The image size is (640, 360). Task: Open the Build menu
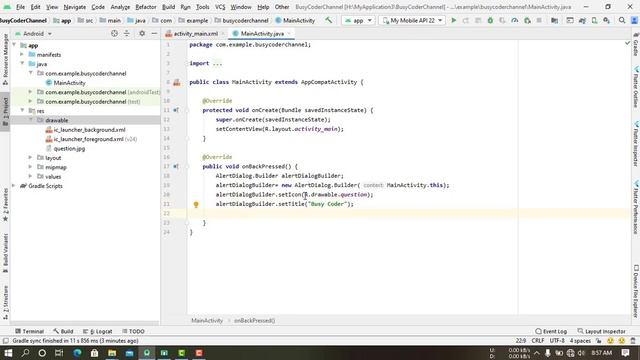(x=168, y=7)
